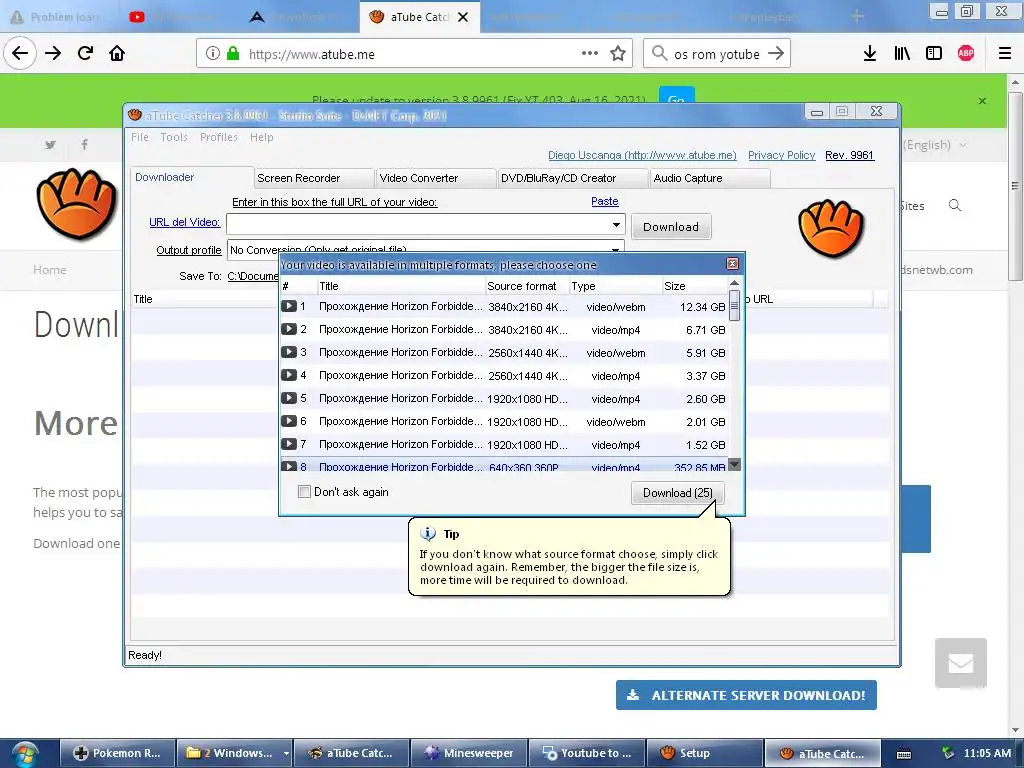Click the play icon of format row 1
The image size is (1024, 768).
289,306
